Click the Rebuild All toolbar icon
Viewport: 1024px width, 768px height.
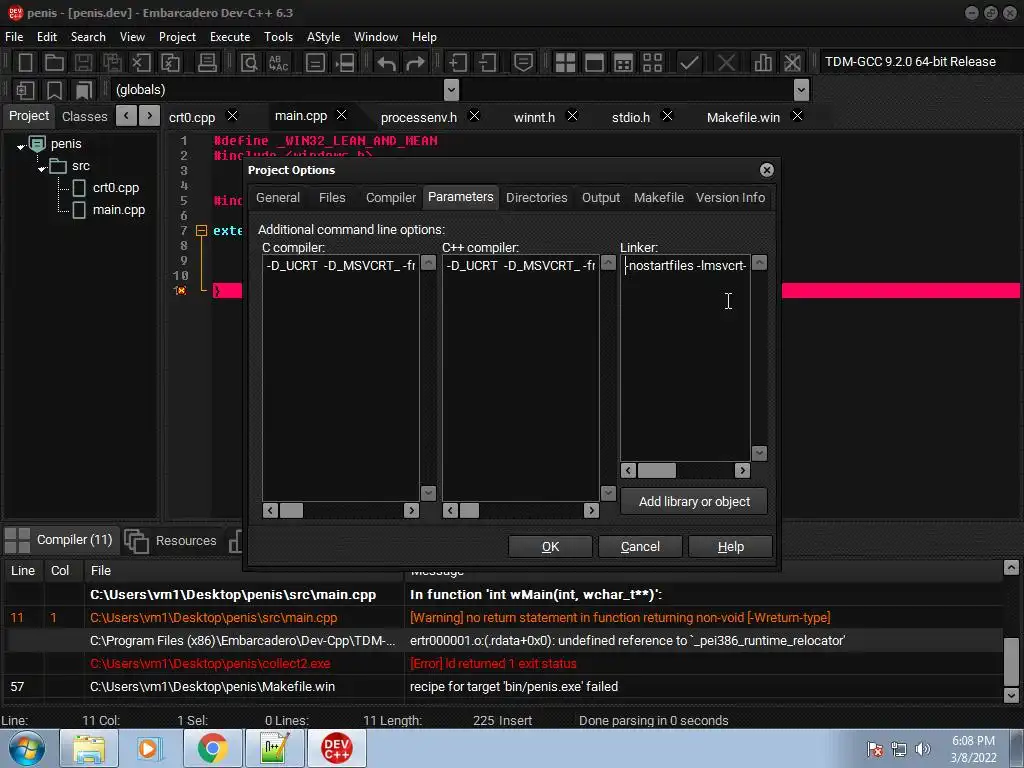click(652, 63)
